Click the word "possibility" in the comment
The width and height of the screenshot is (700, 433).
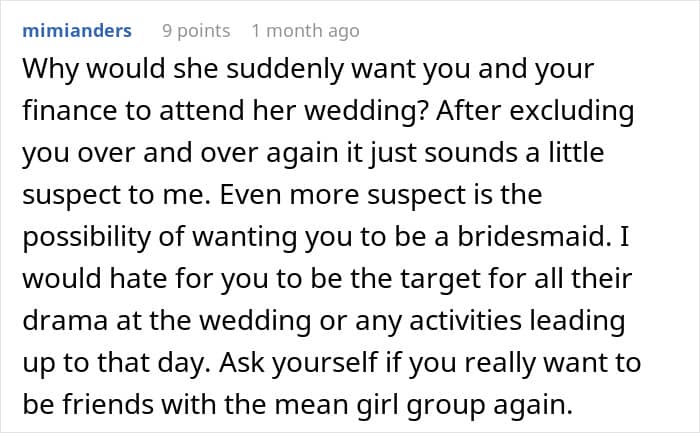(x=87, y=237)
